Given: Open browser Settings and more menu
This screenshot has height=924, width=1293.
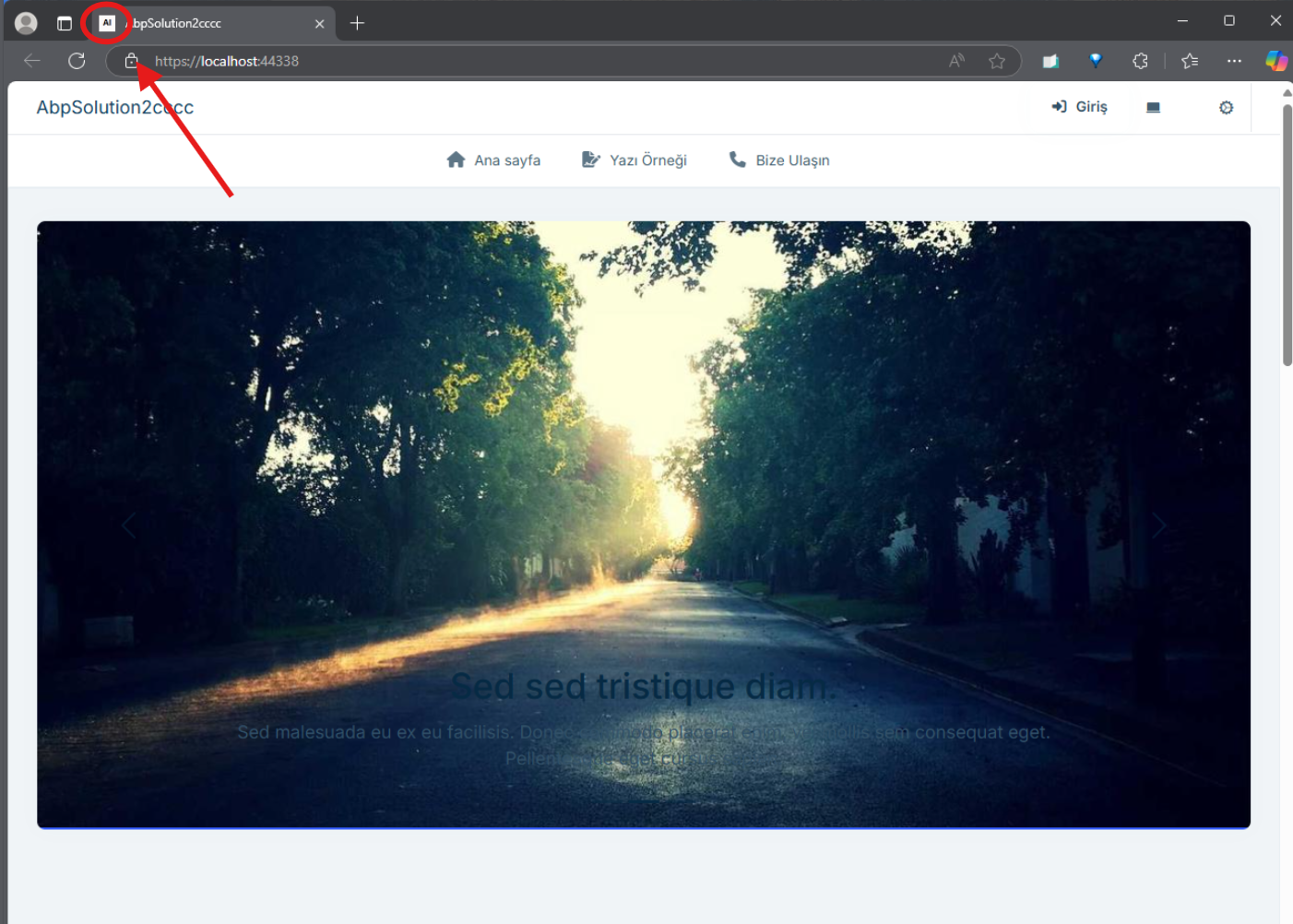Looking at the screenshot, I should 1234,61.
